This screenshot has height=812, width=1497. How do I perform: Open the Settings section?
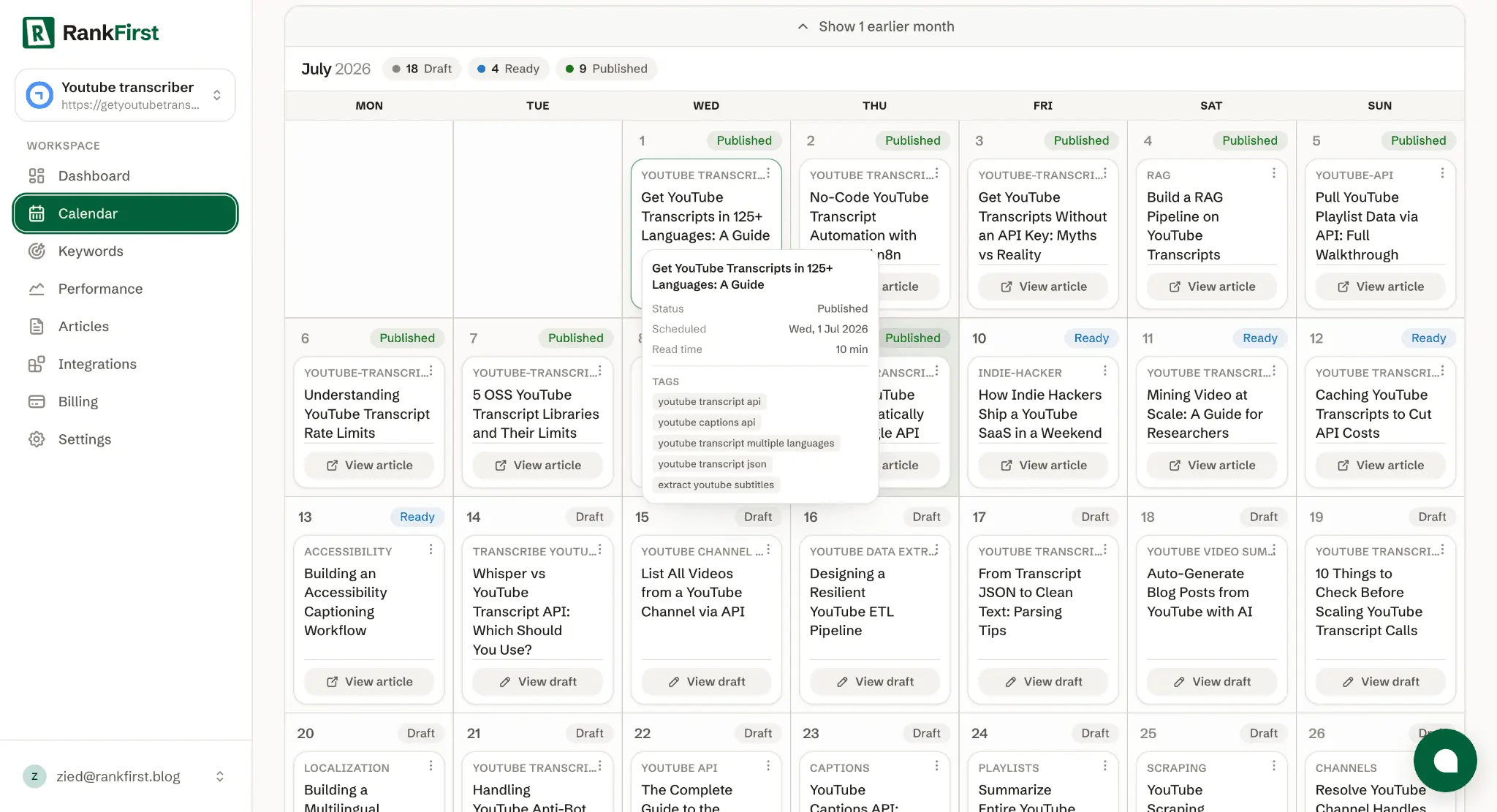click(x=125, y=439)
